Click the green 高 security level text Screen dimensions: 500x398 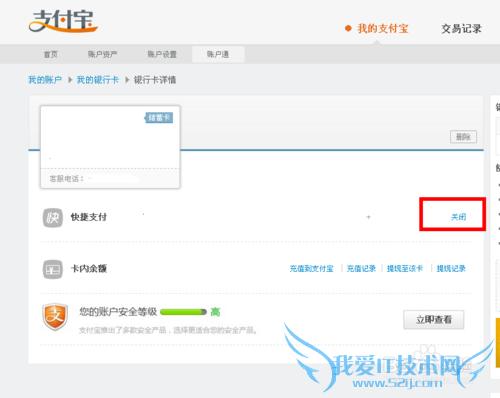(x=215, y=312)
